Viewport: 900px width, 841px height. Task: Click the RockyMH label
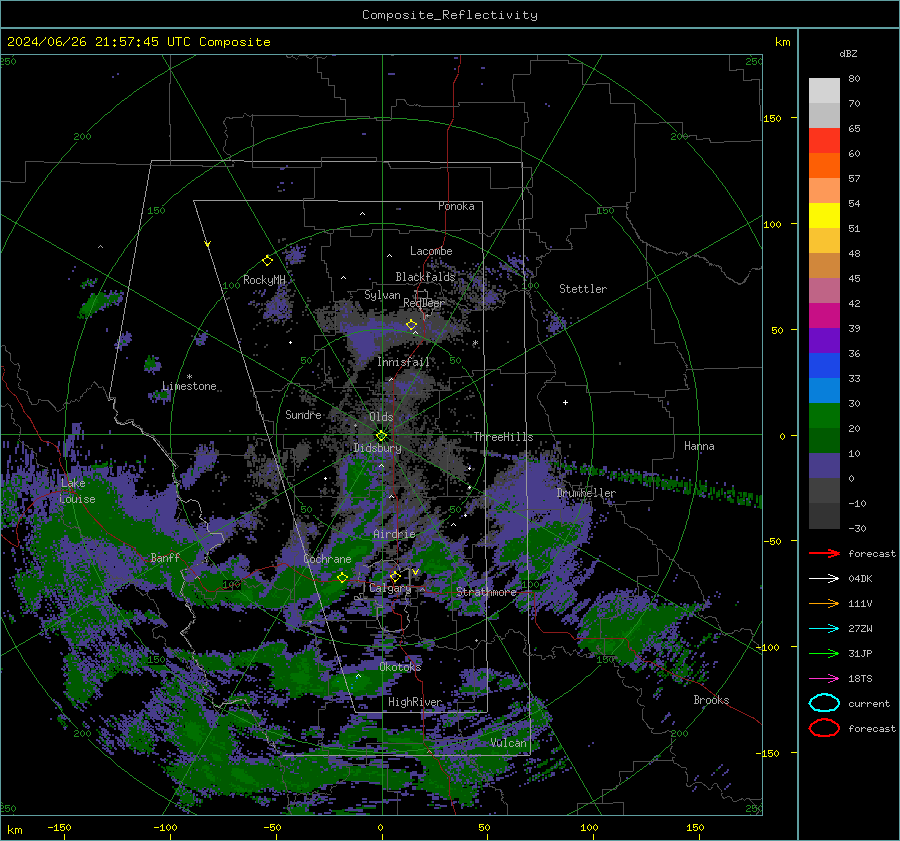click(264, 280)
